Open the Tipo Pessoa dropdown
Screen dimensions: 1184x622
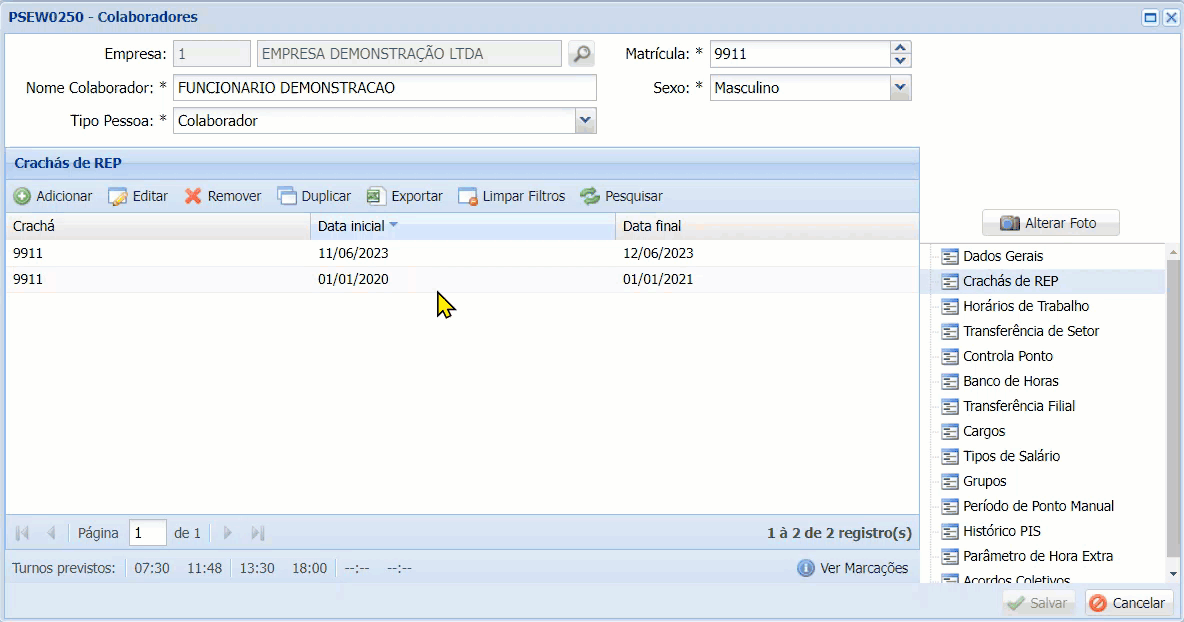[586, 121]
